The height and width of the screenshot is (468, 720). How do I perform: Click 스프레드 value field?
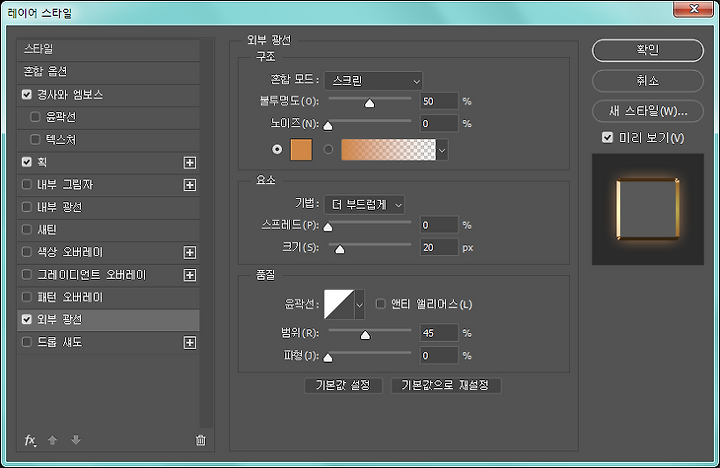coord(439,225)
